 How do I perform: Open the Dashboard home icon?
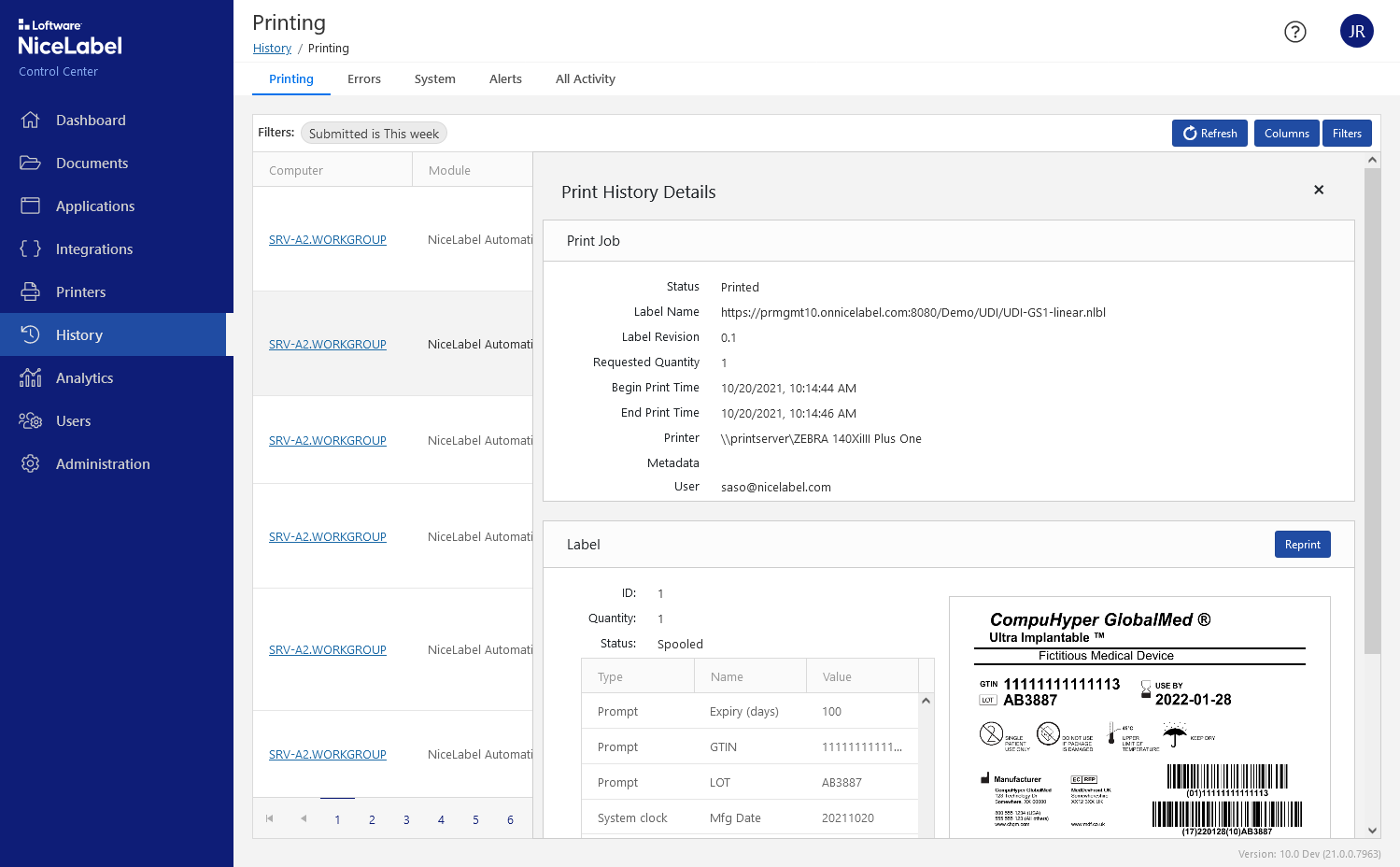[x=30, y=120]
